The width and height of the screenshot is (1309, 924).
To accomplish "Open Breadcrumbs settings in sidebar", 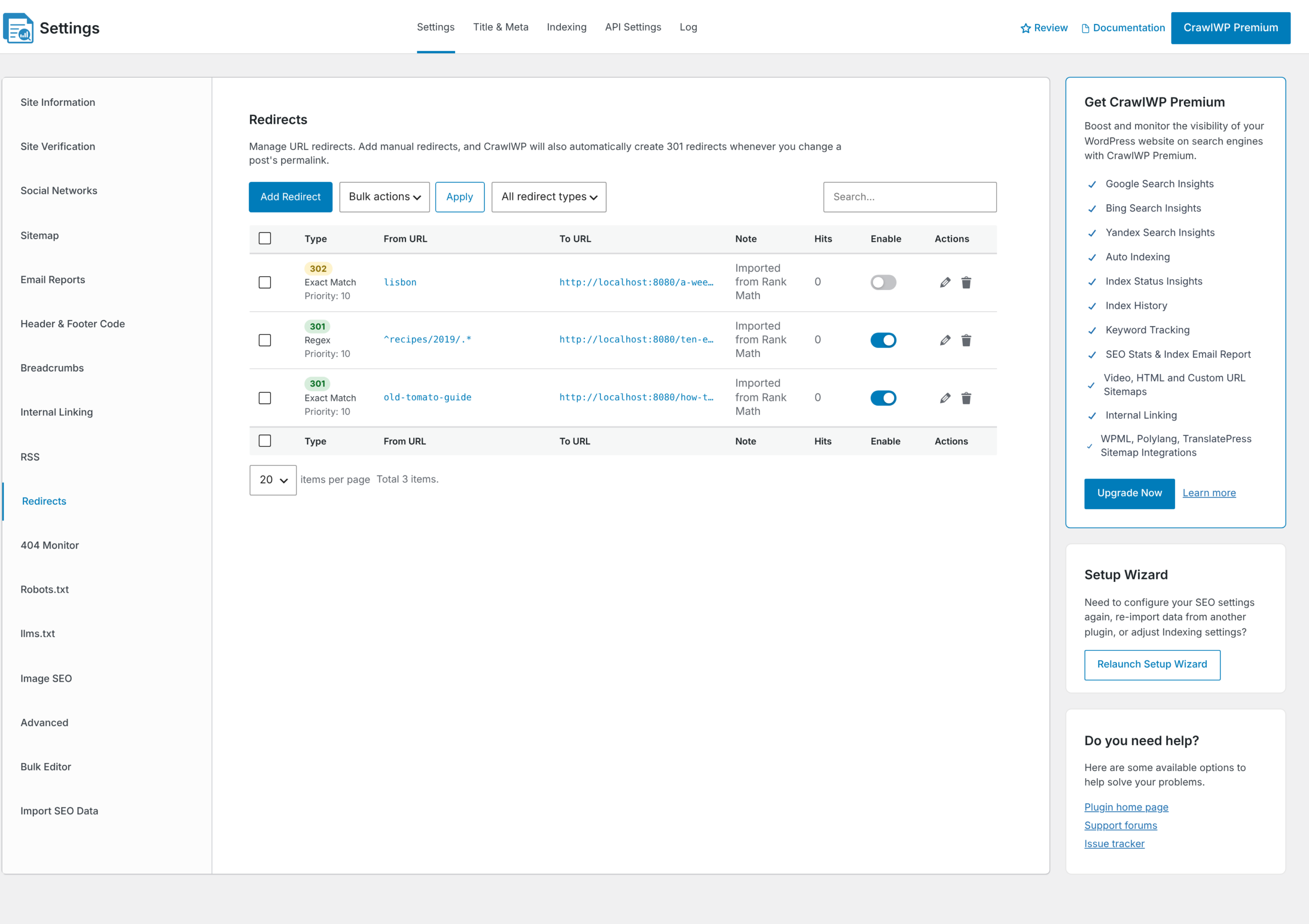I will [x=52, y=368].
